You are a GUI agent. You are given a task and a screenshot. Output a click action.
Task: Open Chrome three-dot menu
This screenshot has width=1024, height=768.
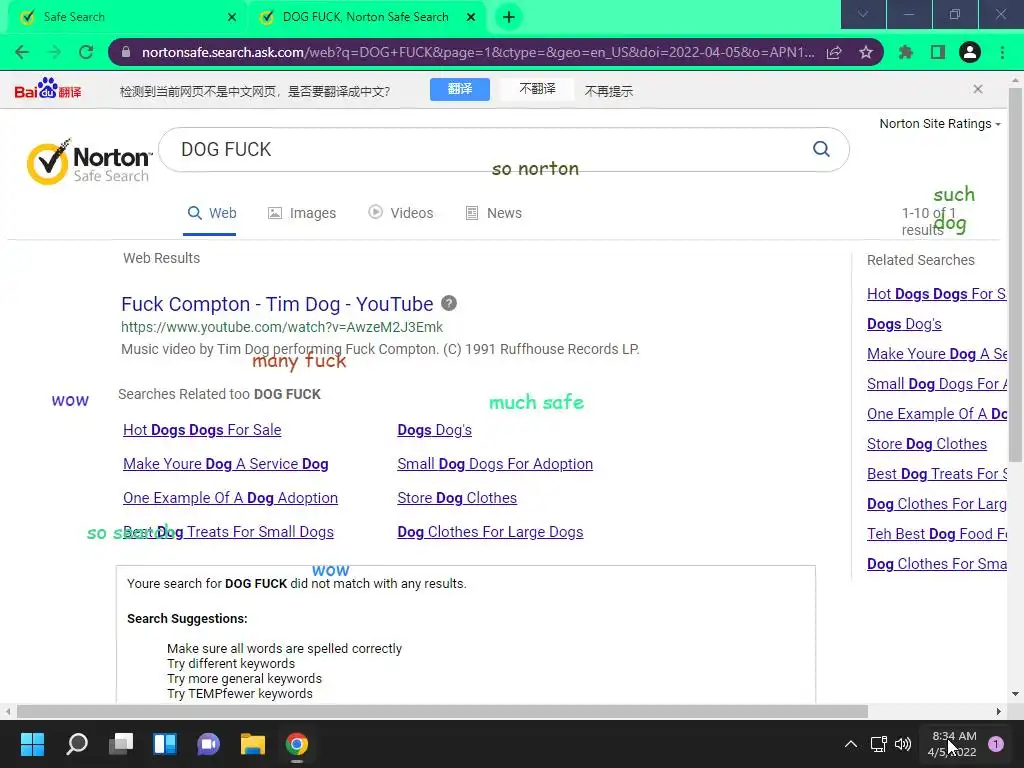(1002, 52)
